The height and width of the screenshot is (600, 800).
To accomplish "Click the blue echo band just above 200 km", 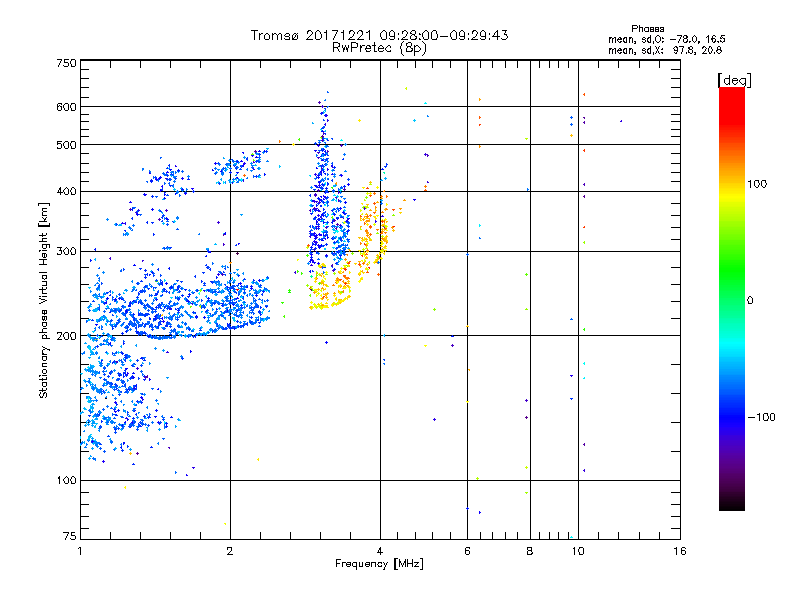I will [x=179, y=306].
